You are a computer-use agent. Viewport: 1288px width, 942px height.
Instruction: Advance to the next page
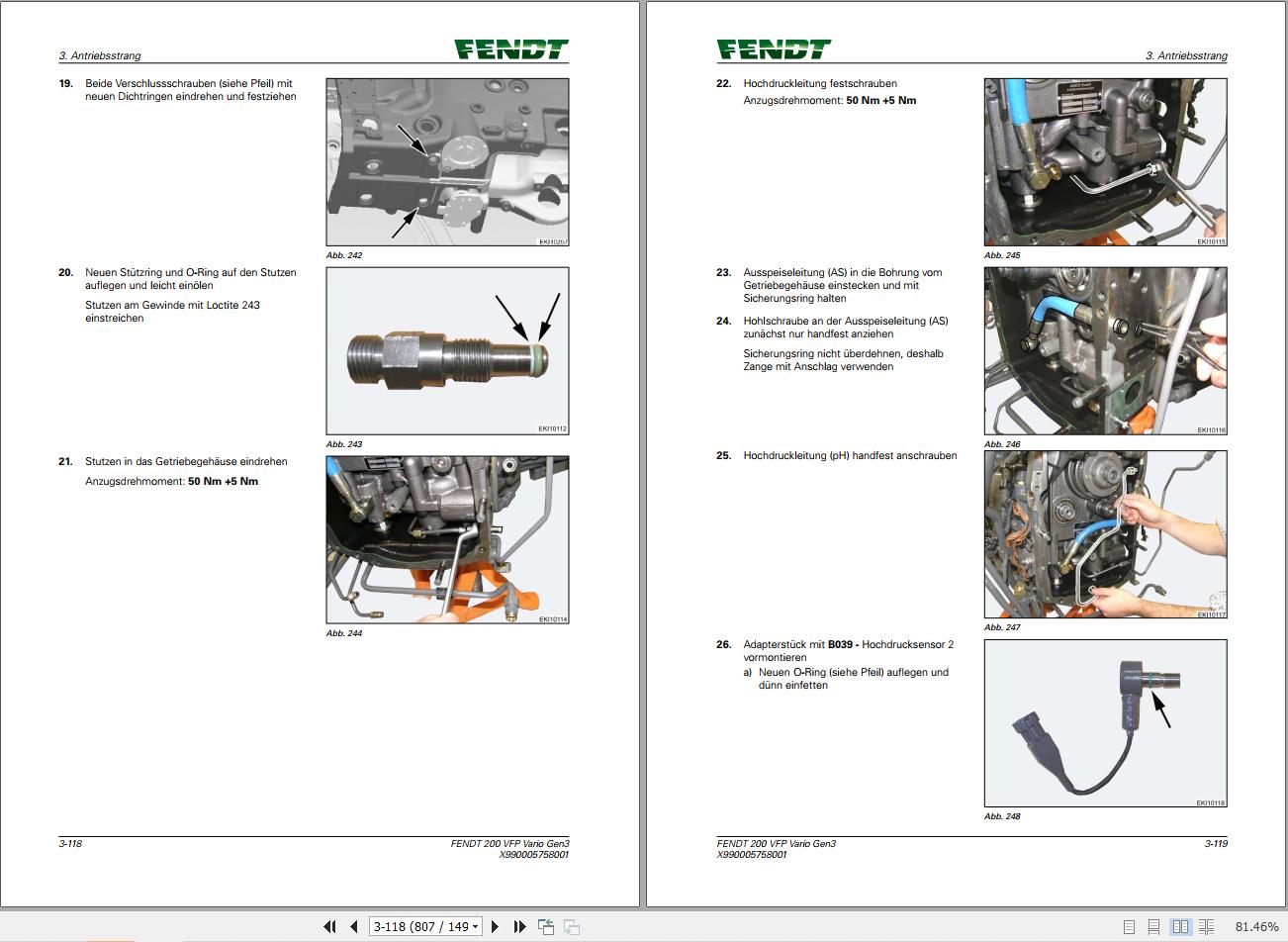497,926
